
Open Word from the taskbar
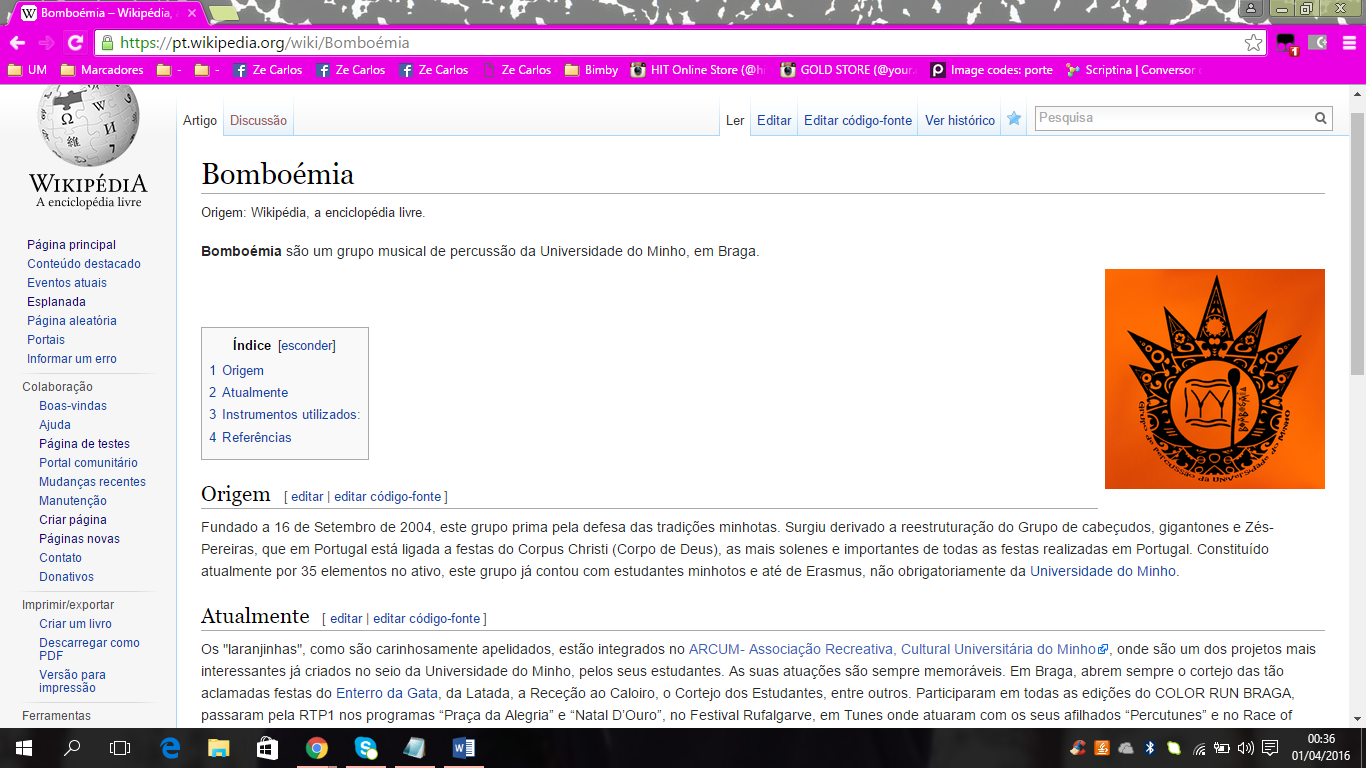(x=463, y=748)
